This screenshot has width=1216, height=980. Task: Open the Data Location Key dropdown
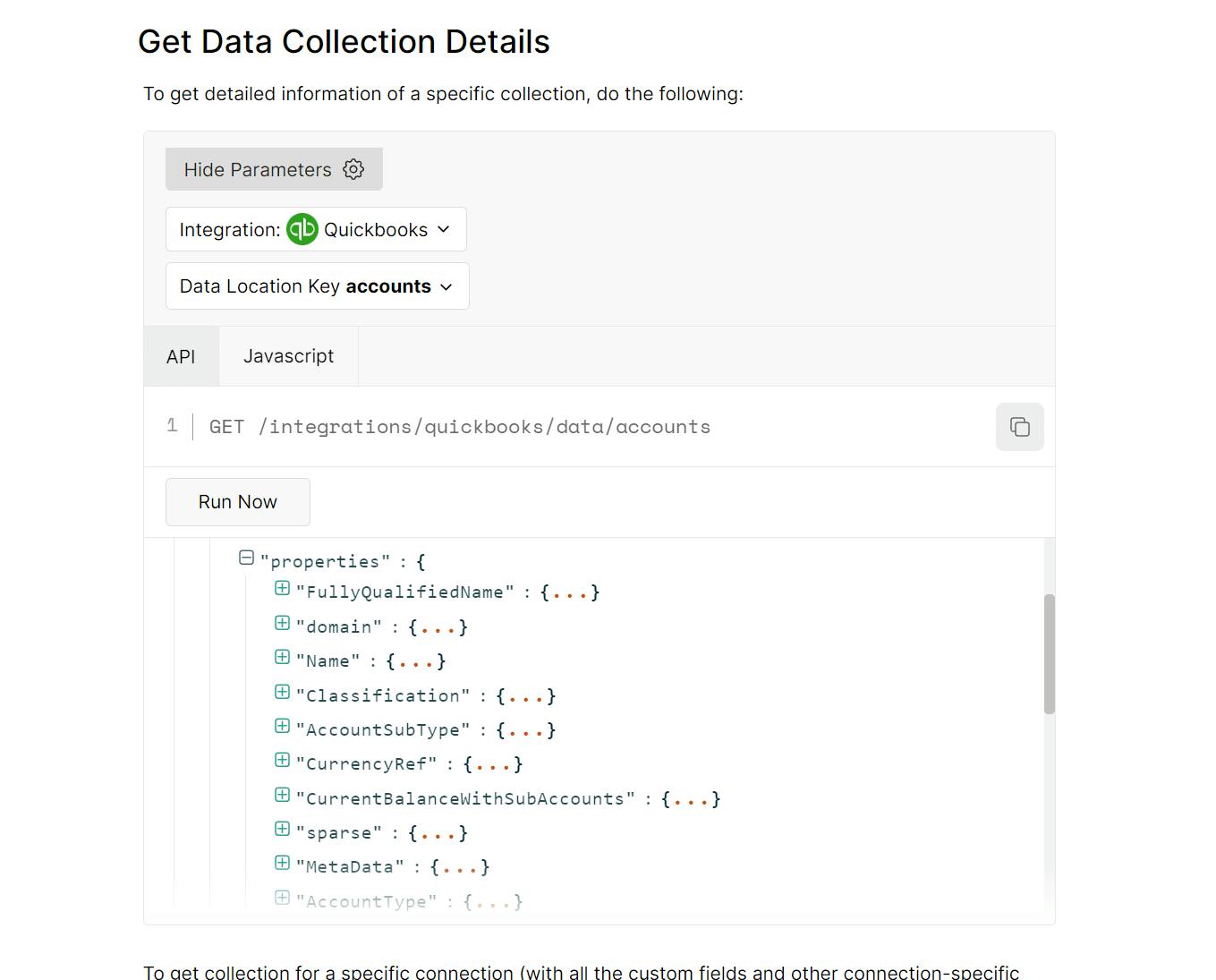pyautogui.click(x=317, y=286)
